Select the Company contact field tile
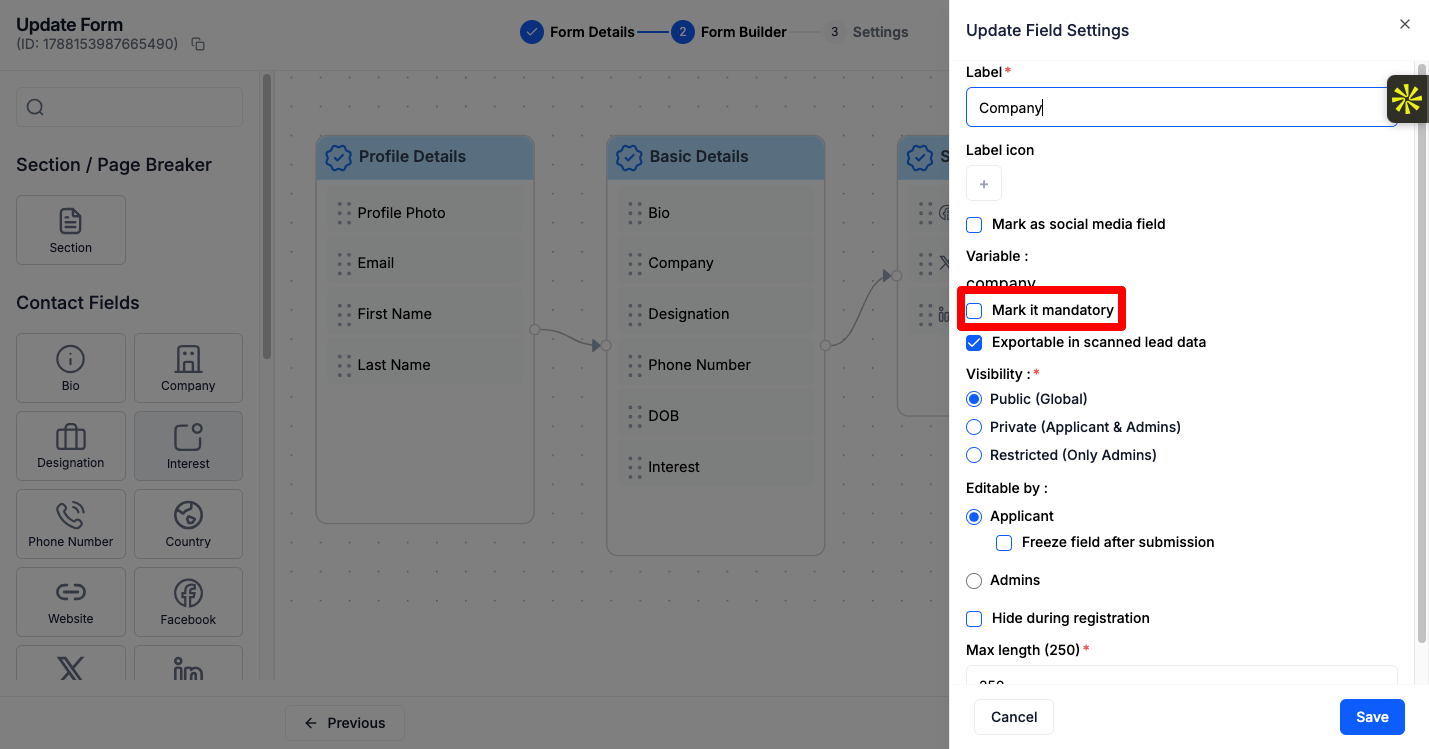 pos(188,368)
